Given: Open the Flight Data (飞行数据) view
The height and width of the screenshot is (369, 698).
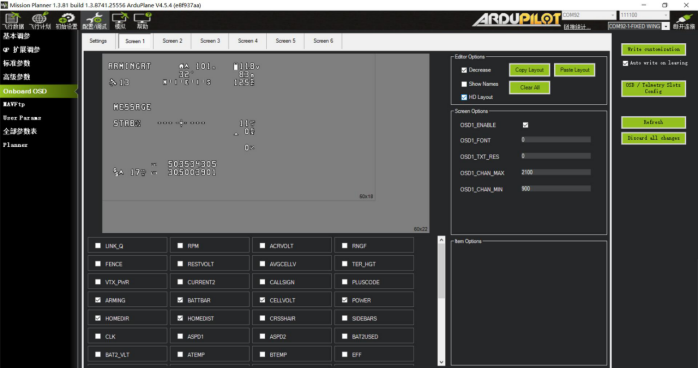Looking at the screenshot, I should click(13, 20).
